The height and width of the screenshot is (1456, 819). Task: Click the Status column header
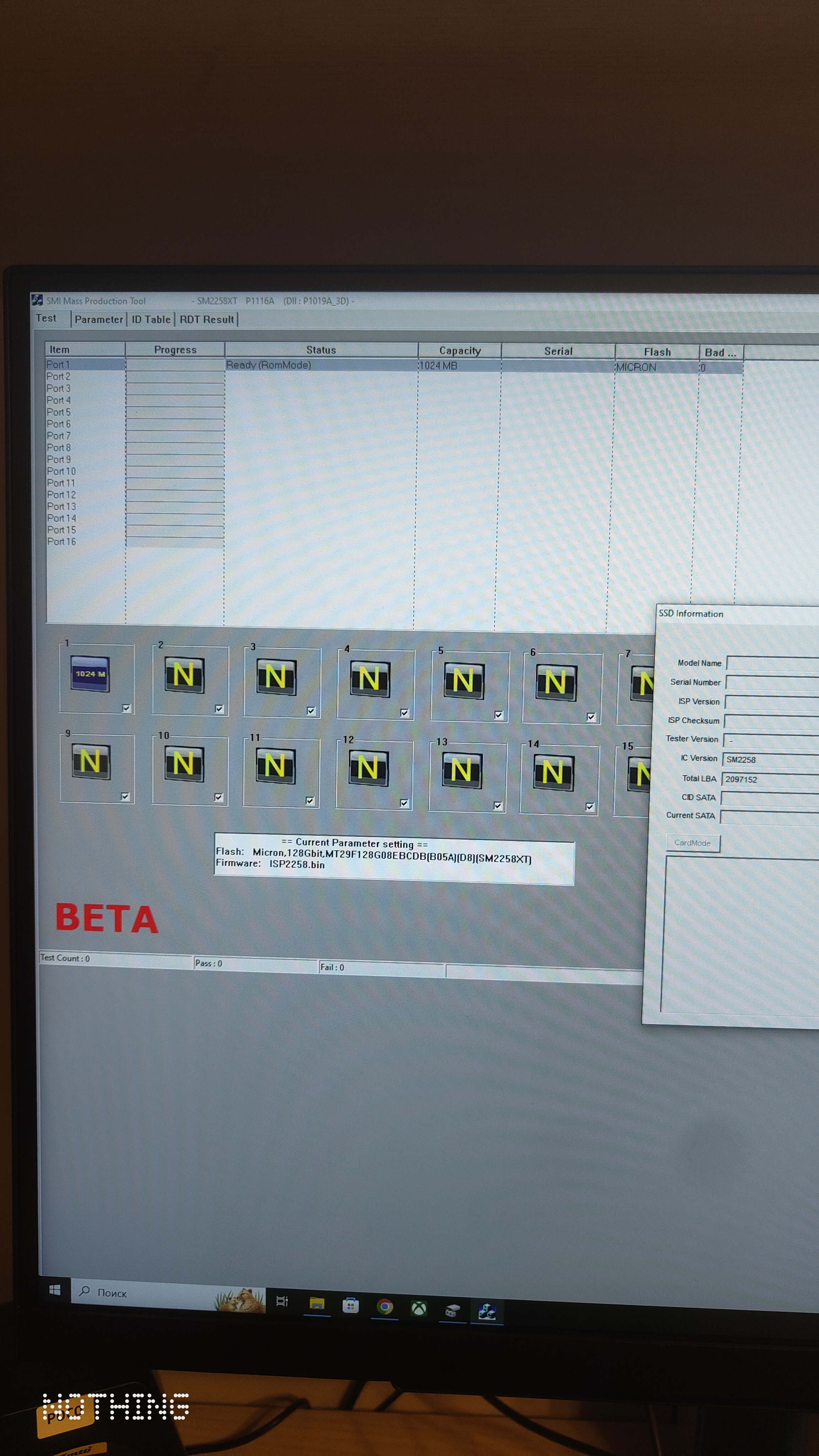point(321,350)
